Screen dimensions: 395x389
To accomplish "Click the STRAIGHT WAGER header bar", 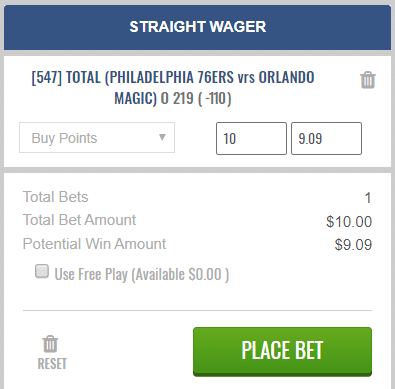I will point(197,27).
